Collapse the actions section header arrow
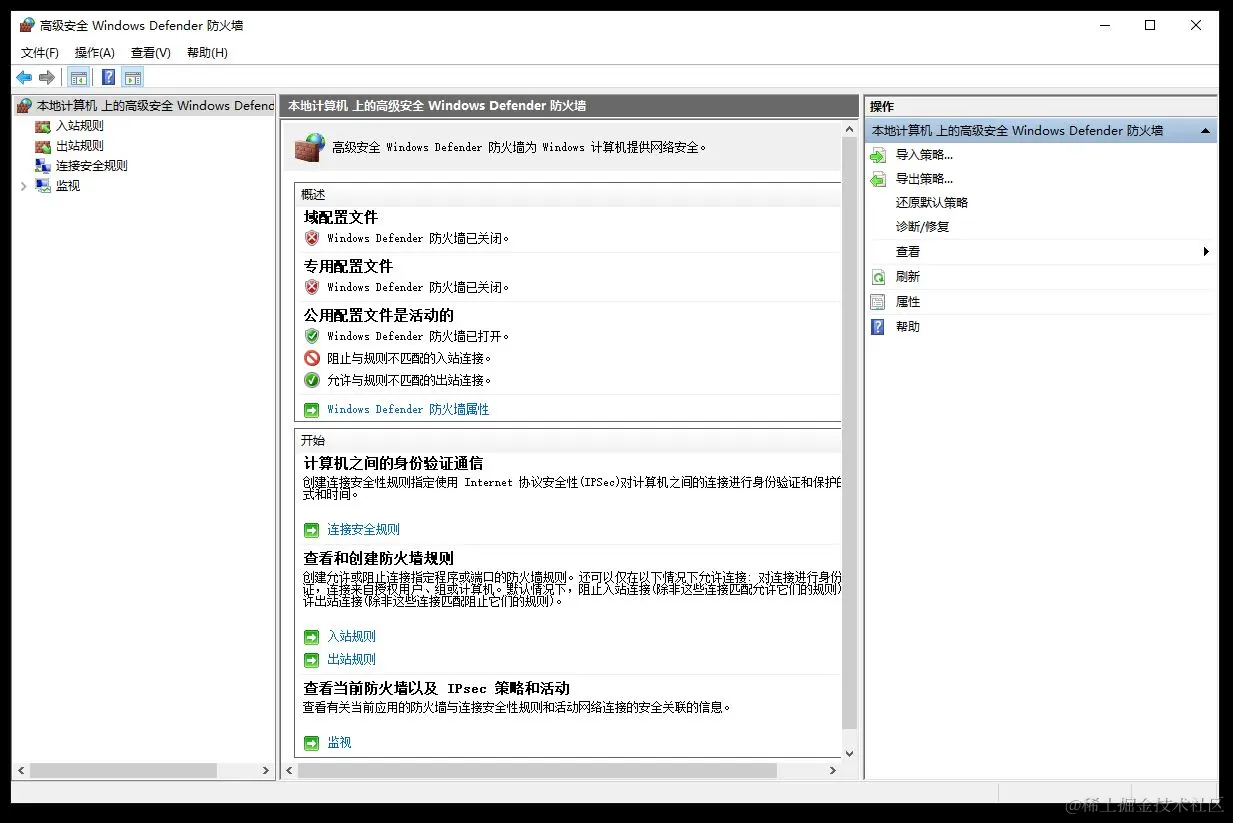 (x=1205, y=131)
